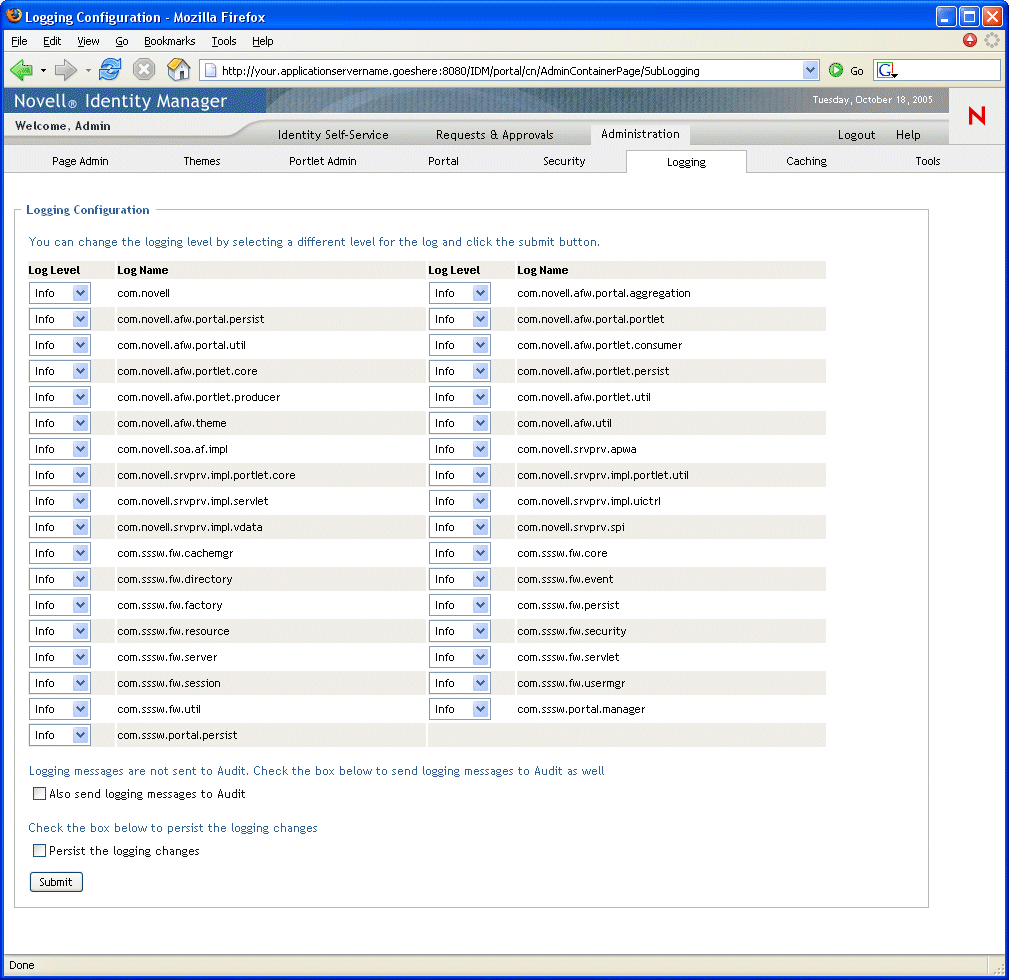Open the Go menu
The image size is (1009, 980).
tap(122, 41)
